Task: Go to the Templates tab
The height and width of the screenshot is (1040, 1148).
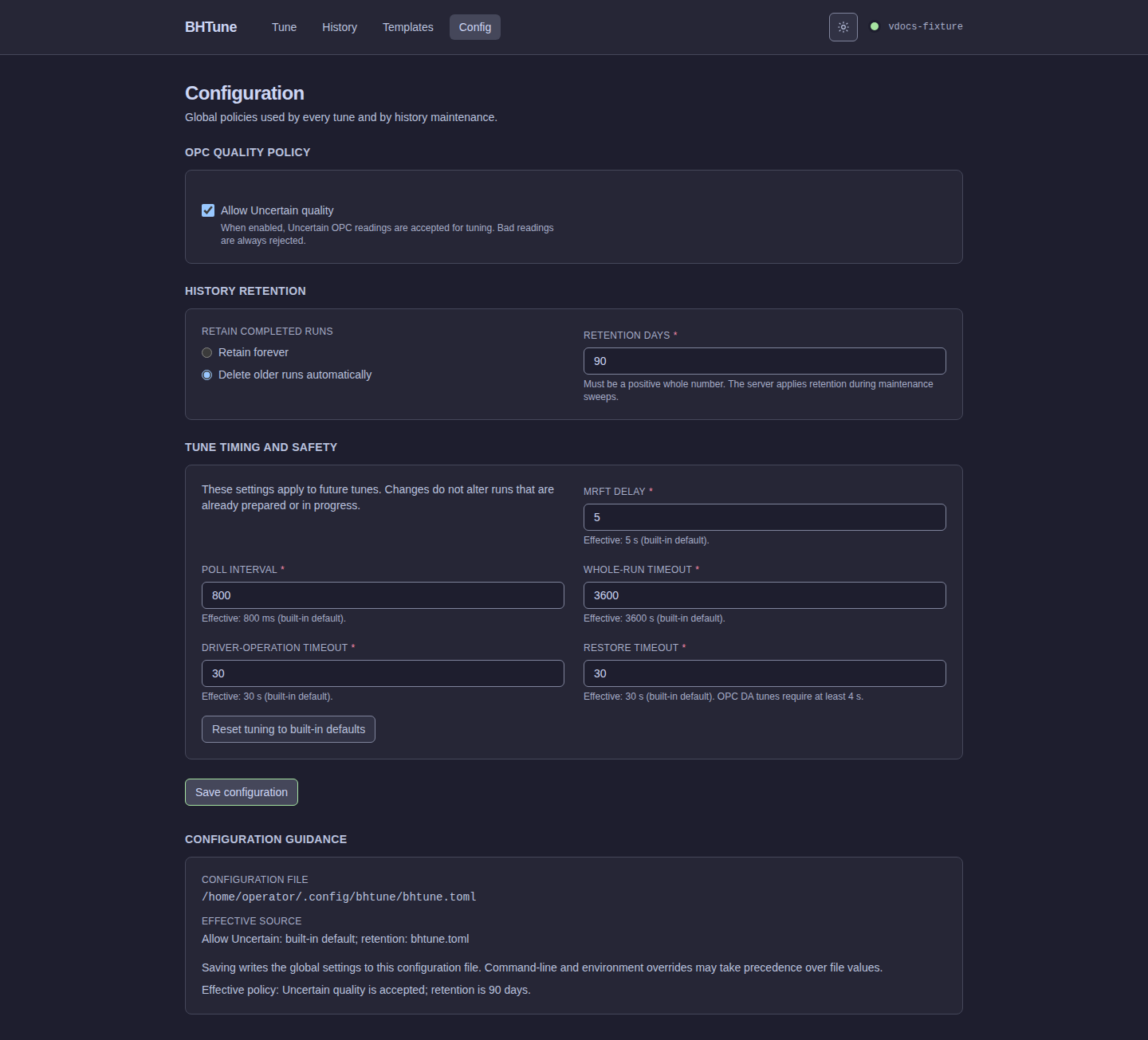Action: (408, 27)
